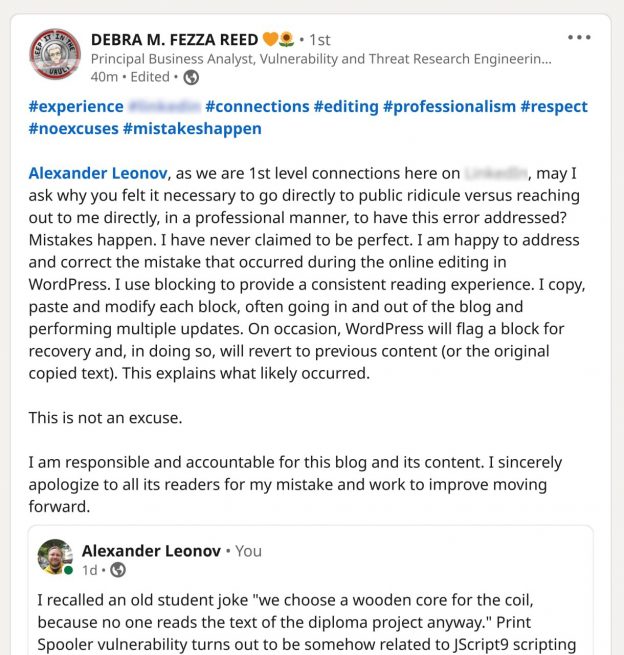
Task: Open the #connections hashtag
Action: (257, 107)
